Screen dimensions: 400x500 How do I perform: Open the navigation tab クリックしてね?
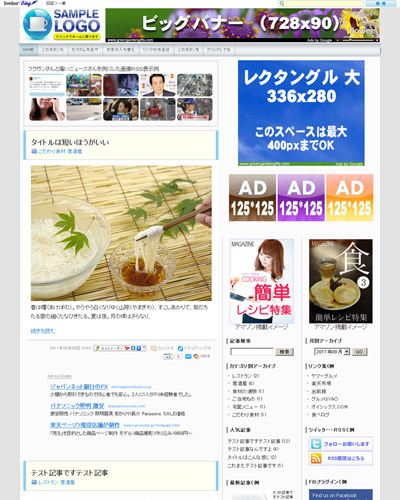[x=219, y=50]
